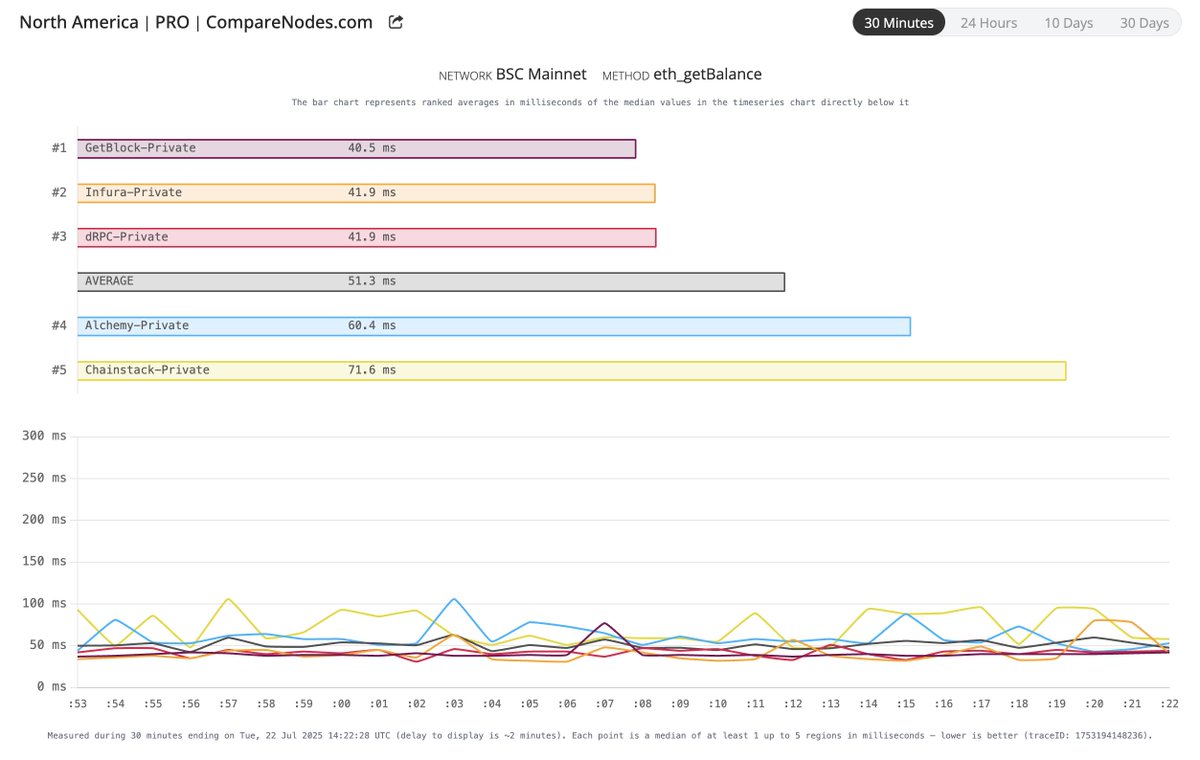Click the Infura-Private bar at 41.9 ms

click(366, 193)
